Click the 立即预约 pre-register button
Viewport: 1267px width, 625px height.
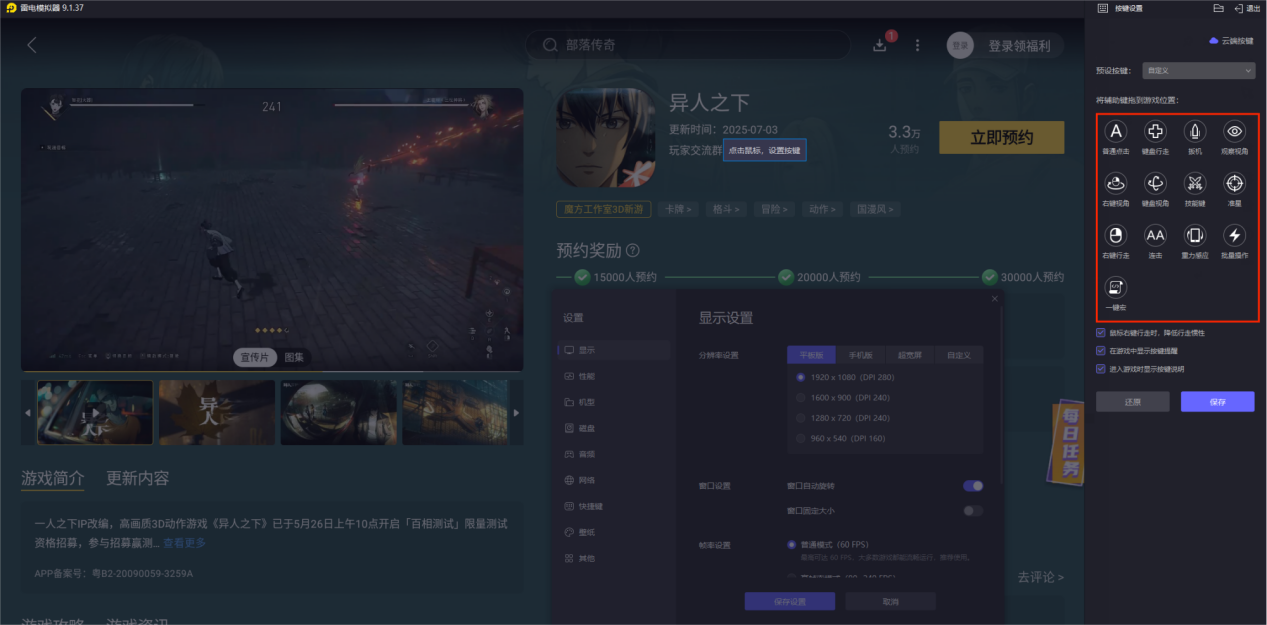(x=1002, y=137)
